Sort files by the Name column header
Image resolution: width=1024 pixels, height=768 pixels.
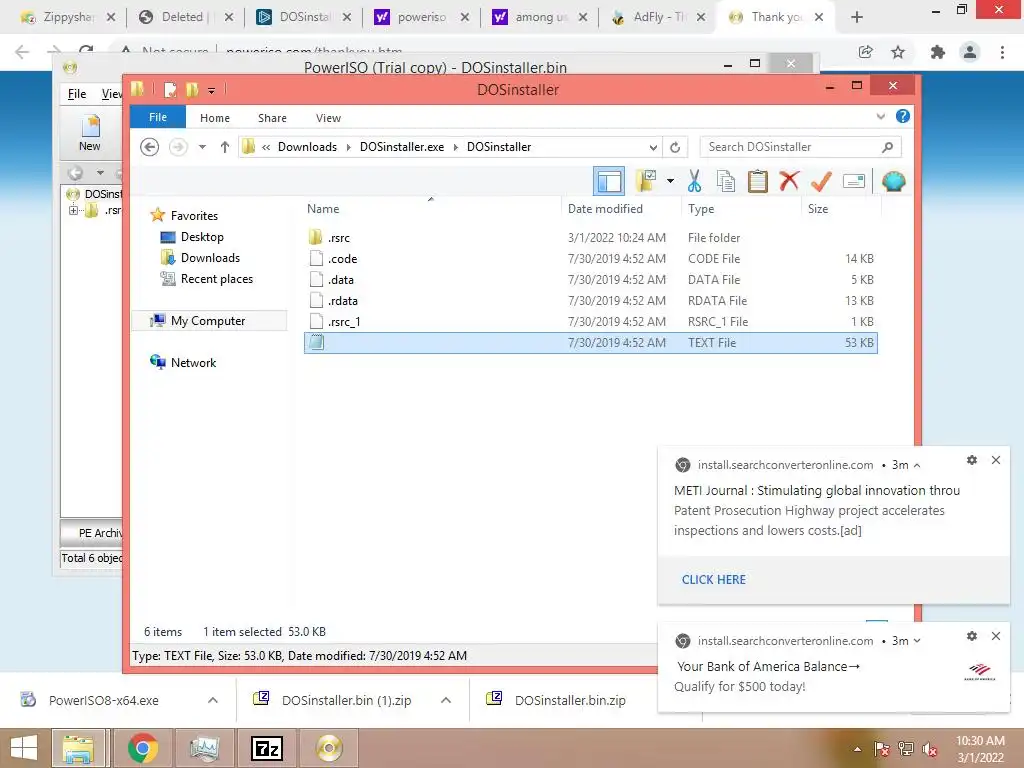(x=323, y=209)
